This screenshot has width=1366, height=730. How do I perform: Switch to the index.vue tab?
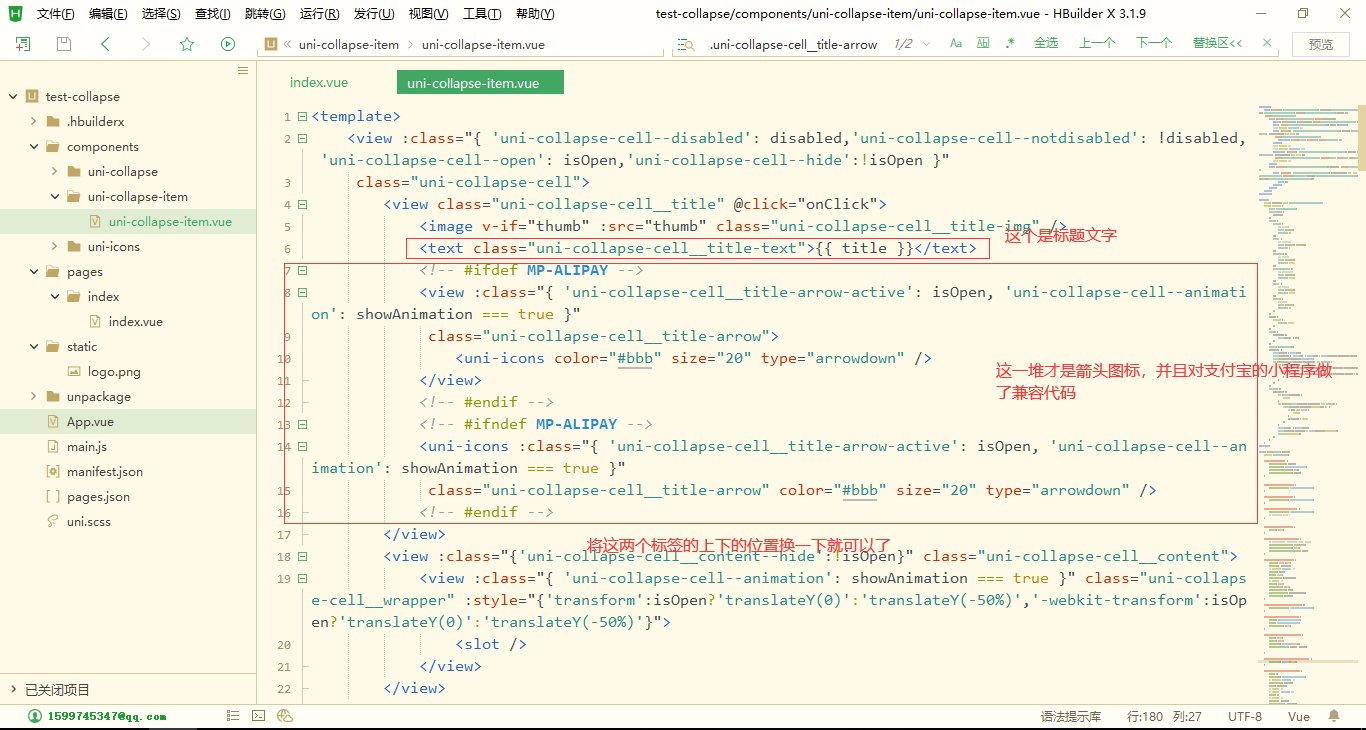(x=318, y=82)
